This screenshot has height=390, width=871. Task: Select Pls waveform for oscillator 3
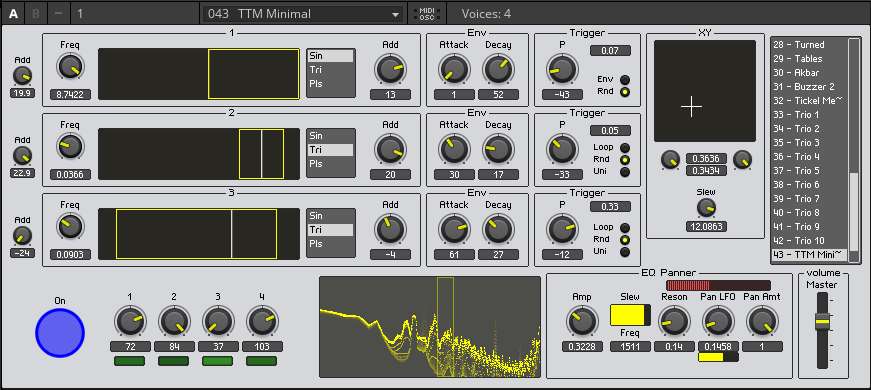tap(331, 244)
